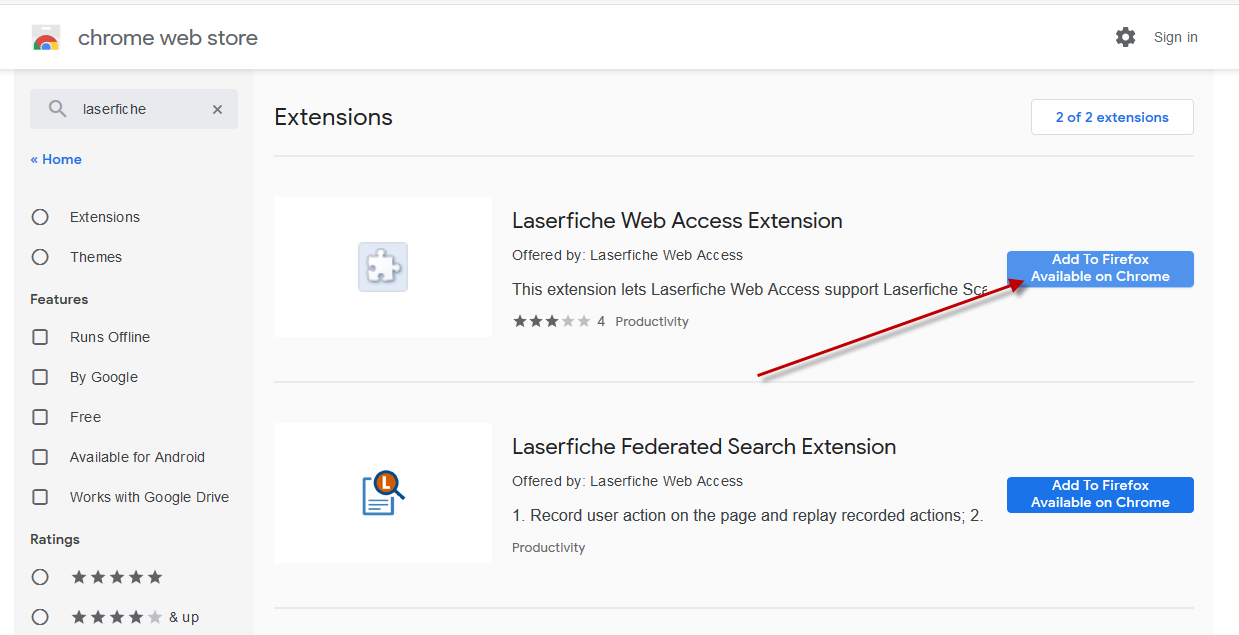Click the three-star rating of Web Access Extension
The image size is (1239, 635).
(x=551, y=321)
